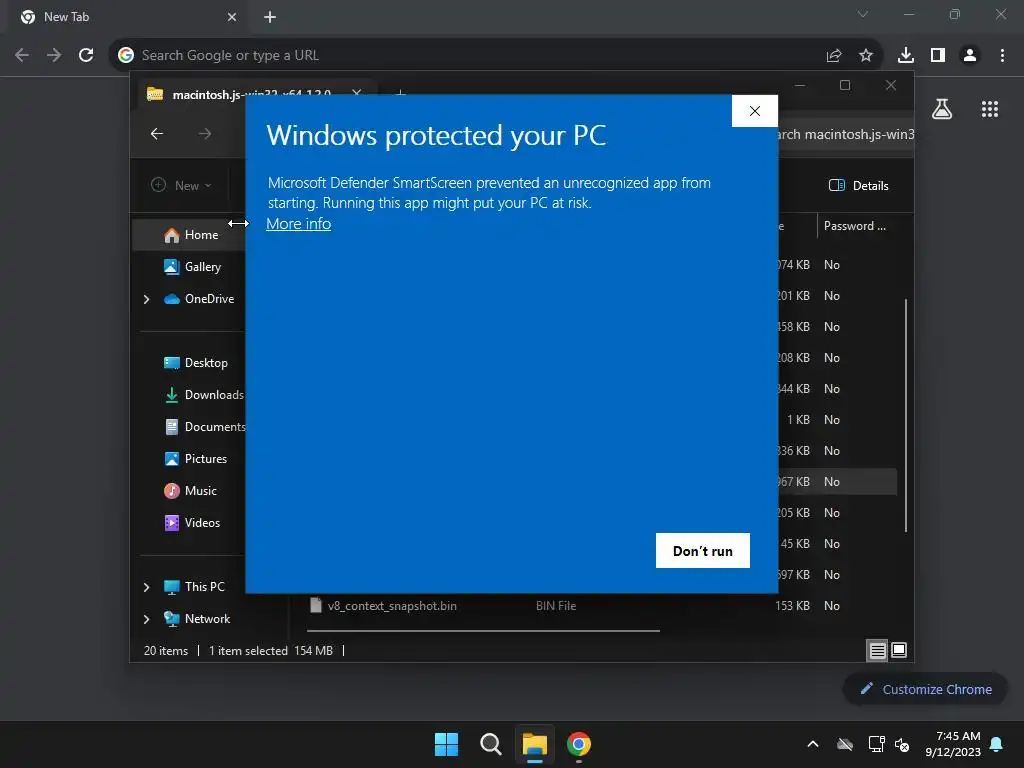Click Chrome taskbar icon

[579, 744]
